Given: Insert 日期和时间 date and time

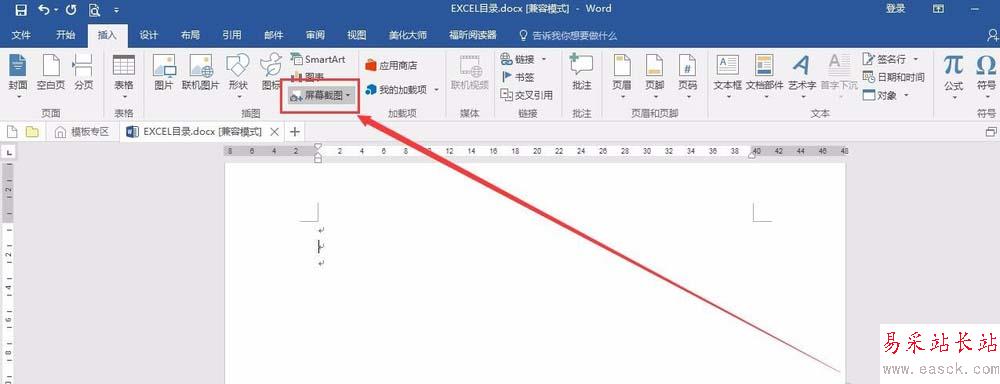Looking at the screenshot, I should [893, 77].
